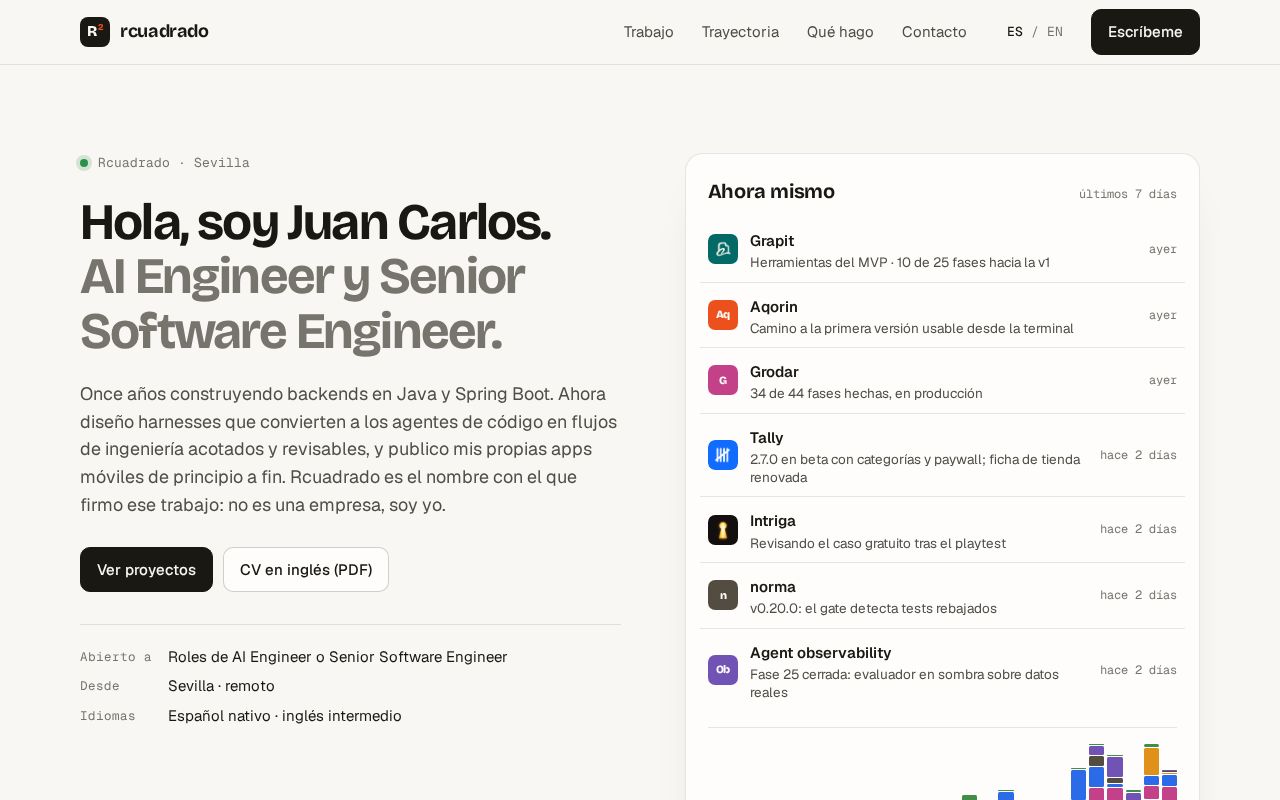This screenshot has height=800, width=1280.
Task: Click the Agent observability title
Action: pos(821,653)
